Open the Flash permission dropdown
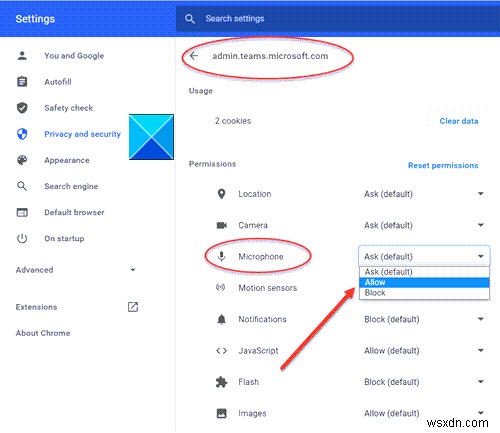The width and height of the screenshot is (500, 433). point(424,382)
